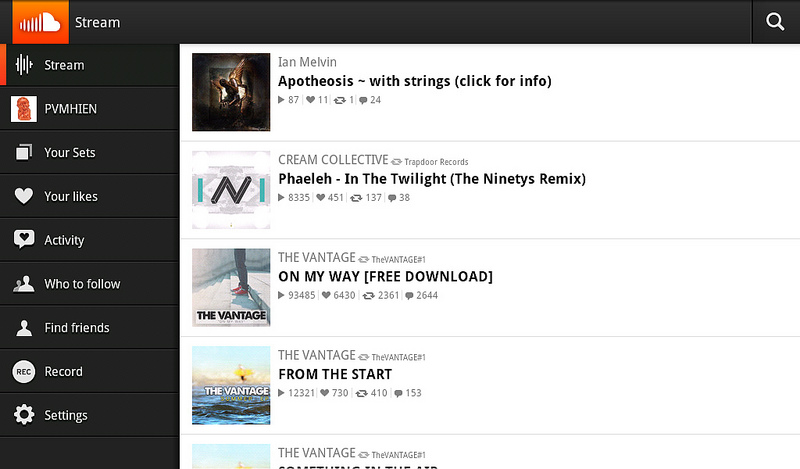Click the Ninetys remix cover art thumbnail

231,190
